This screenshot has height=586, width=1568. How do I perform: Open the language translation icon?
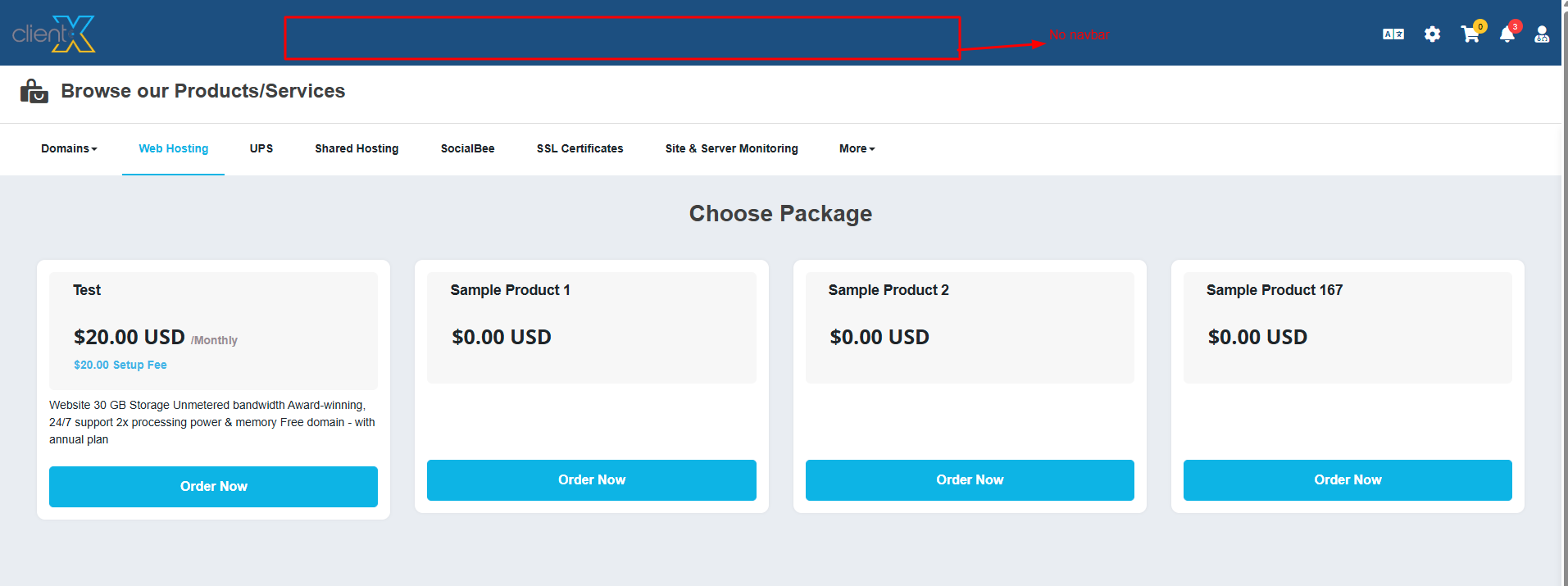pos(1393,34)
